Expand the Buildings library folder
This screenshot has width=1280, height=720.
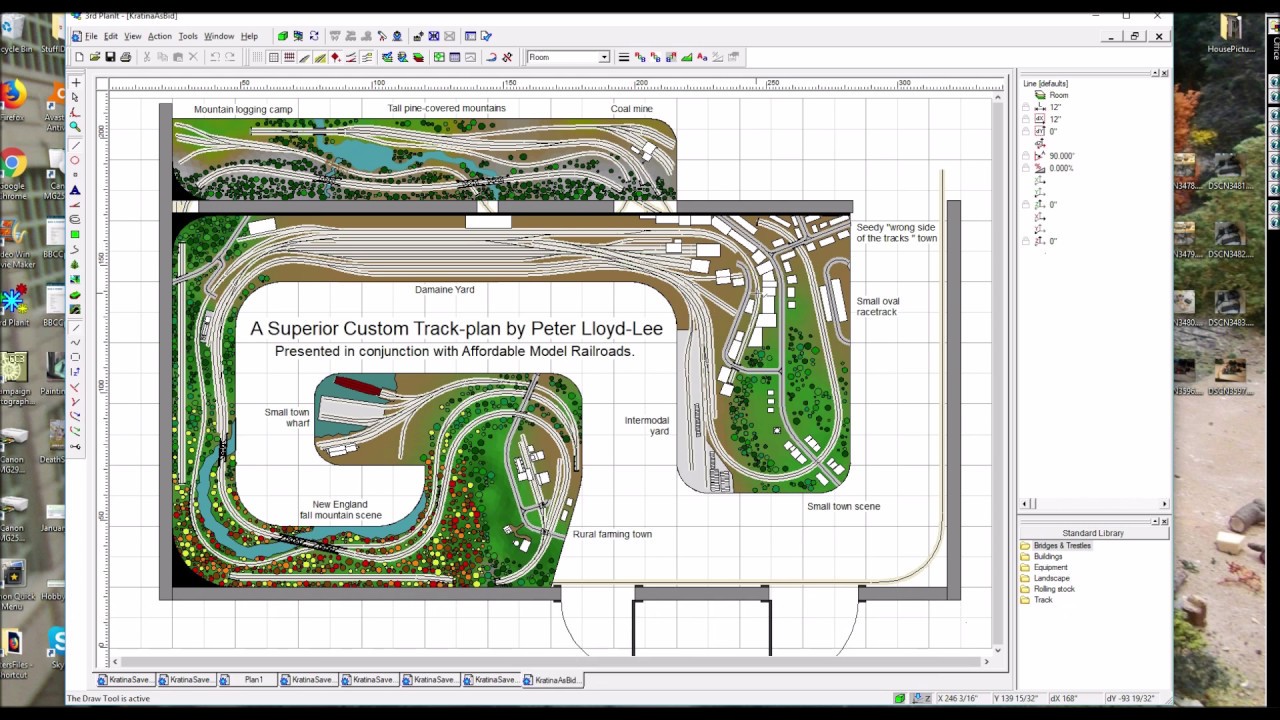1042,556
